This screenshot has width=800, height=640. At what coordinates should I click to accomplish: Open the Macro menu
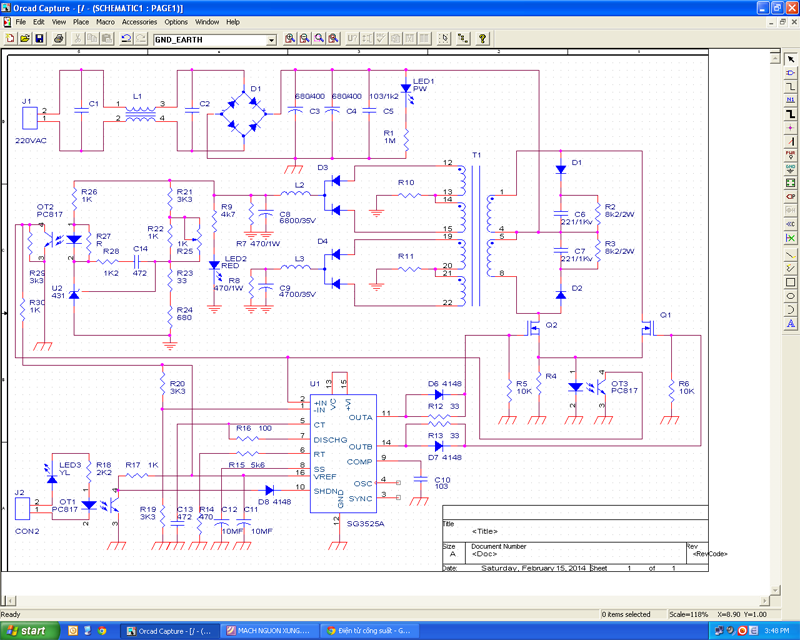(105, 22)
